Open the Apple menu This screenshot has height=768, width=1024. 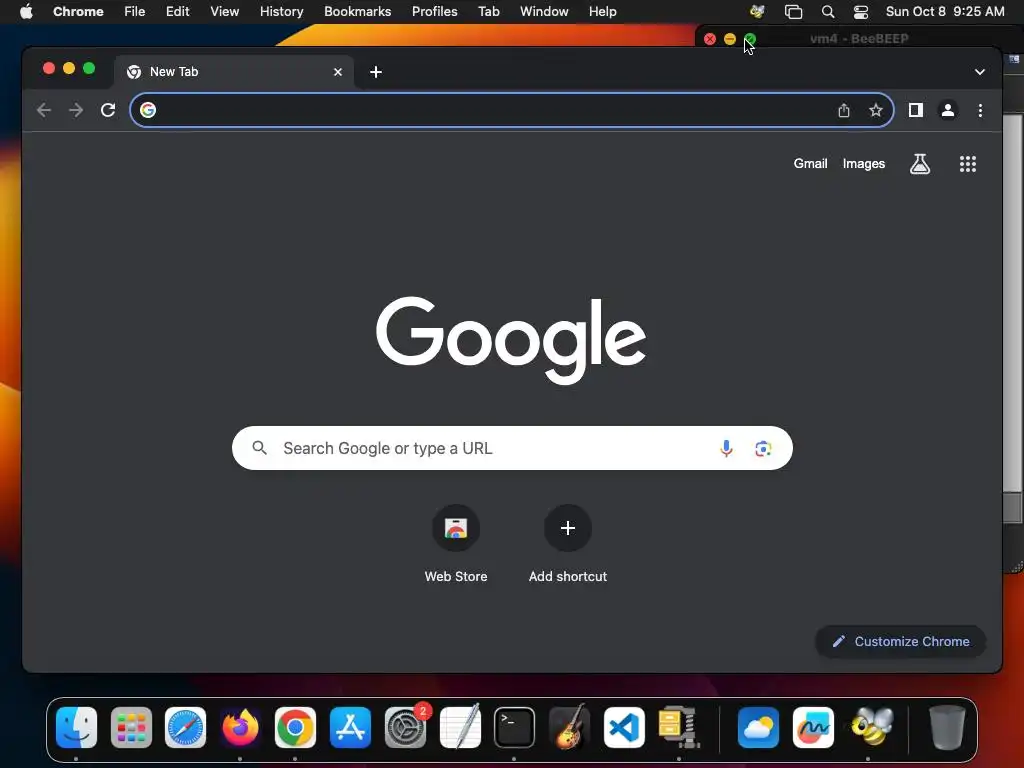click(26, 12)
